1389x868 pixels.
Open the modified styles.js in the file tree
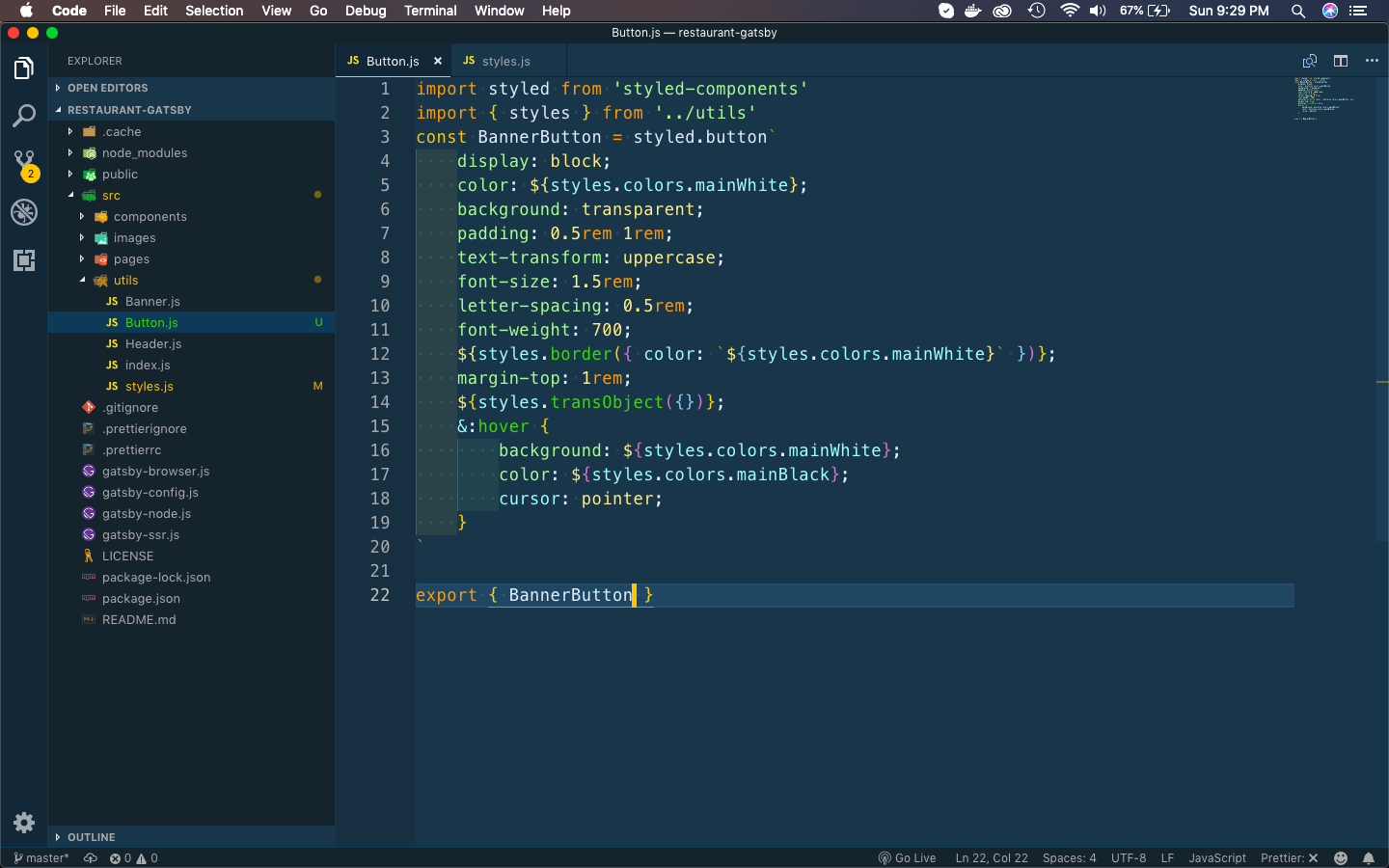click(x=191, y=387)
